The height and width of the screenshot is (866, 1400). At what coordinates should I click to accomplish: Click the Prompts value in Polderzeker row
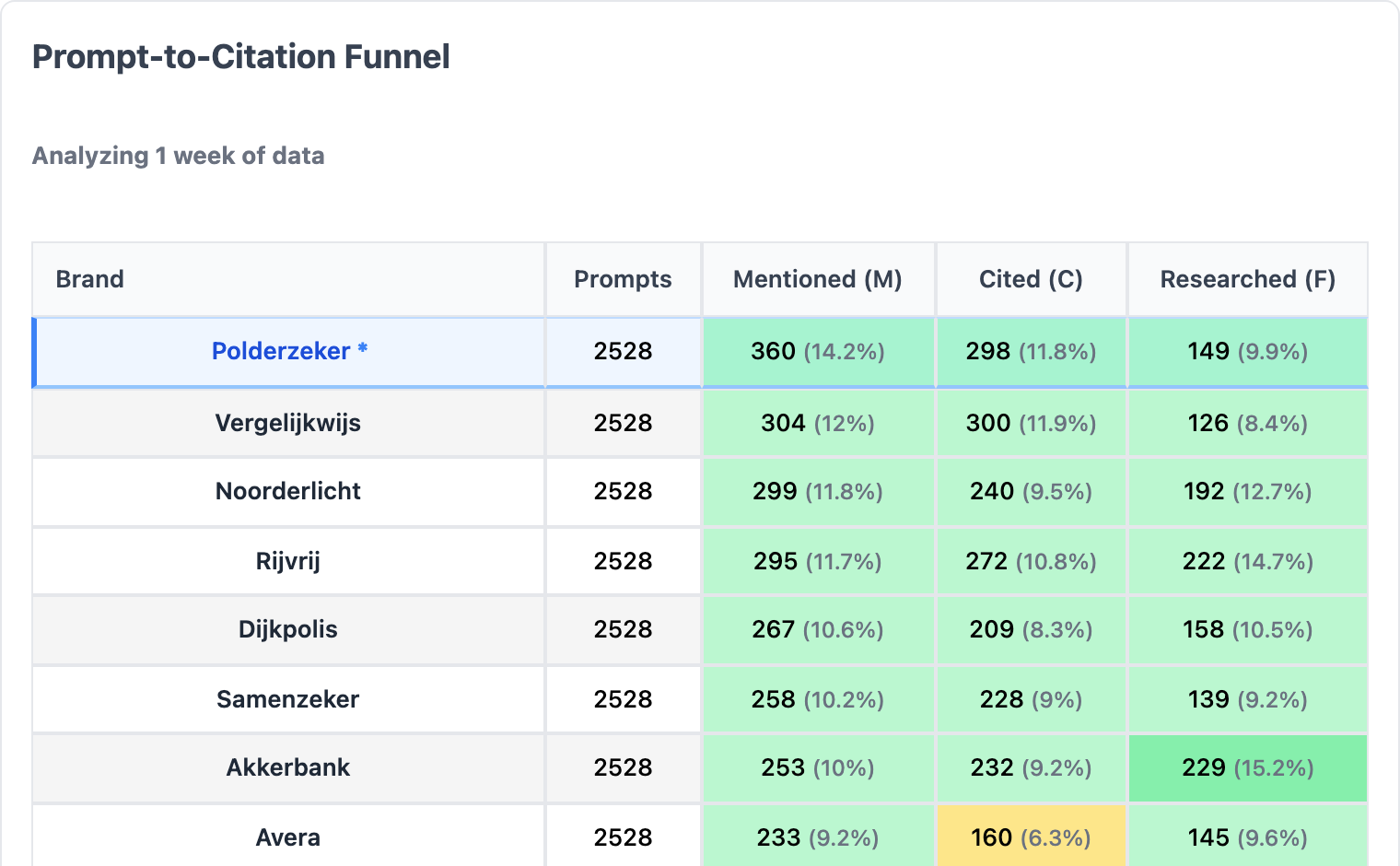[x=623, y=351]
